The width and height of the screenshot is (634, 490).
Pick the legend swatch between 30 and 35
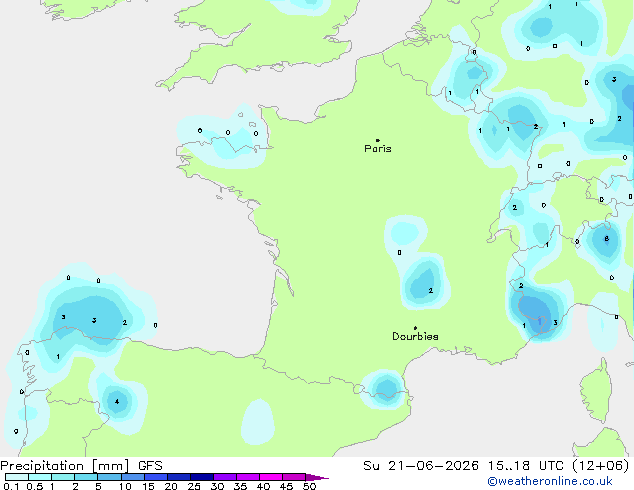(x=225, y=477)
